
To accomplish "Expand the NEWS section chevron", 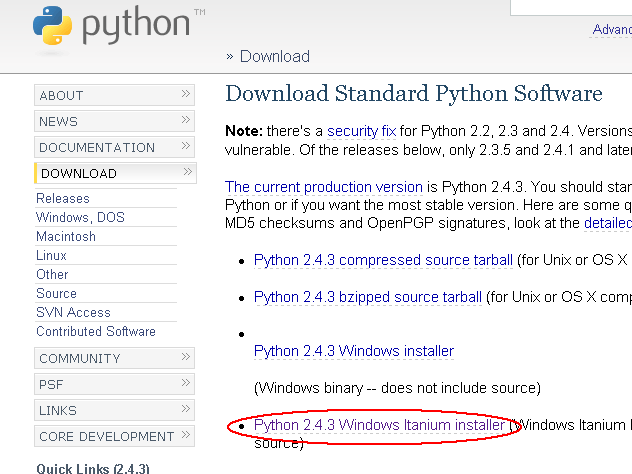I will pos(186,120).
